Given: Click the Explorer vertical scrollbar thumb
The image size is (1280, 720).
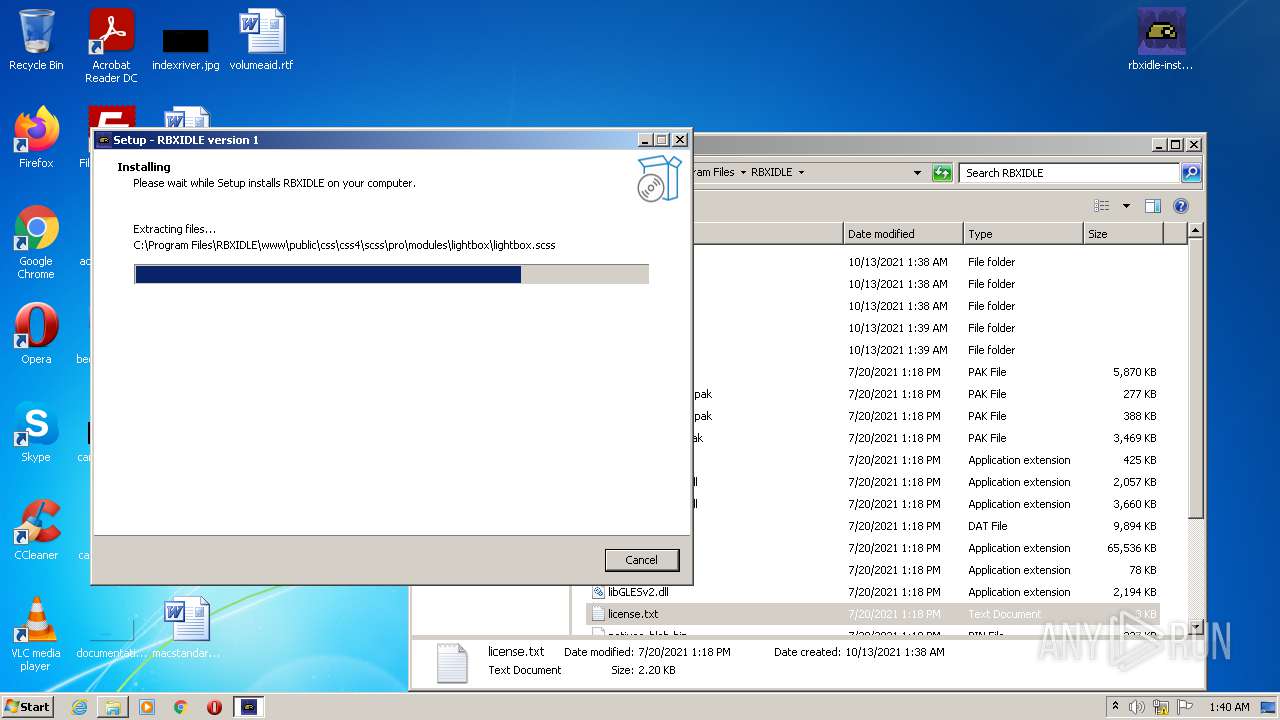Looking at the screenshot, I should click(1194, 380).
